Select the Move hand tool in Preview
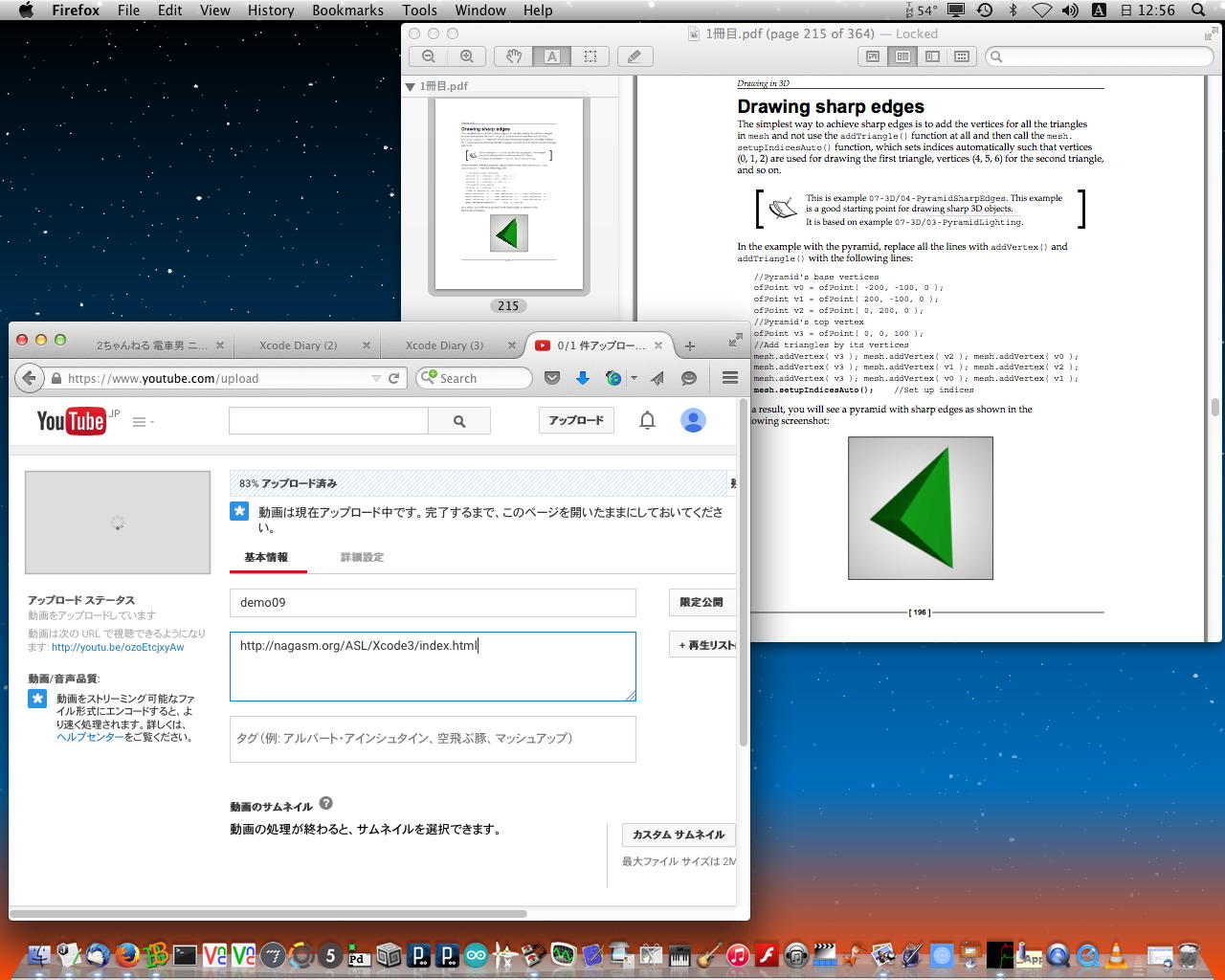Screen dimensions: 1225x980 [514, 56]
